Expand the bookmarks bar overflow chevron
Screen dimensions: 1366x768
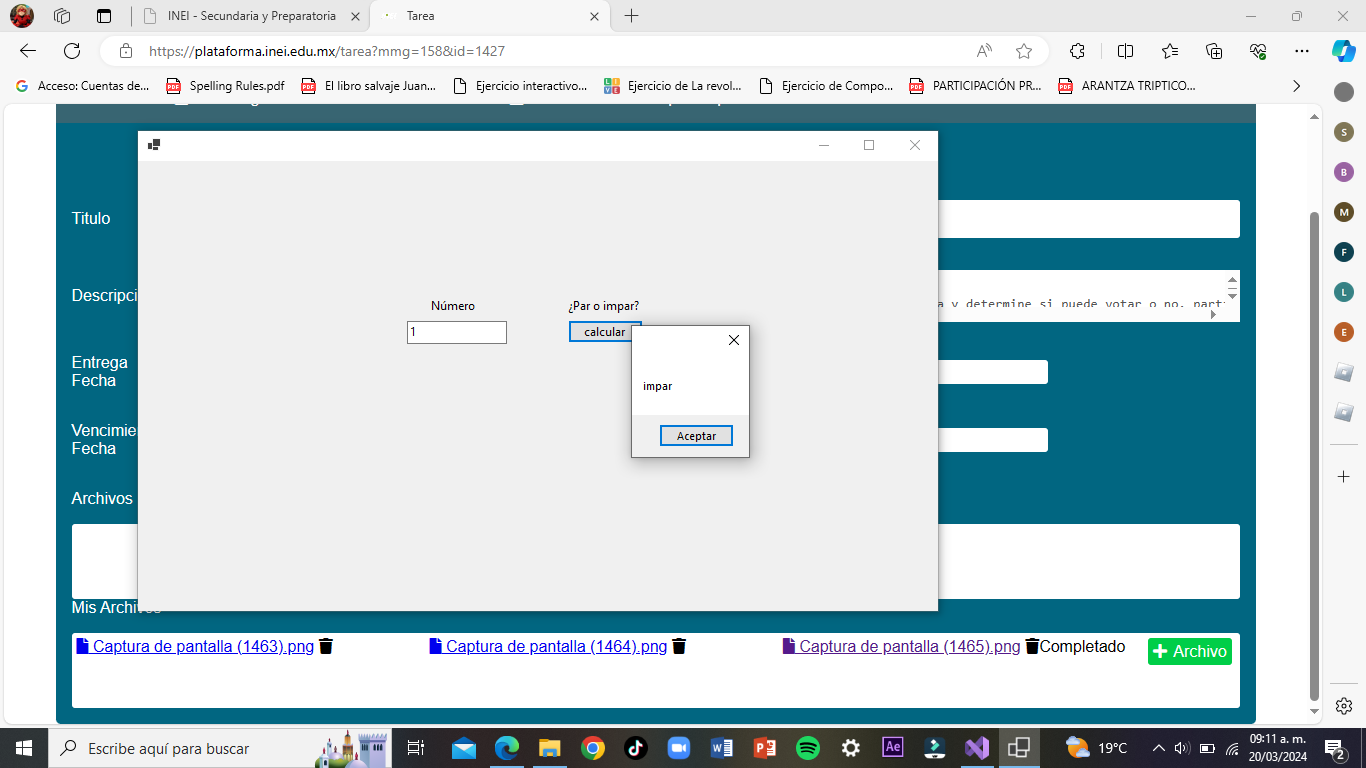(x=1297, y=86)
